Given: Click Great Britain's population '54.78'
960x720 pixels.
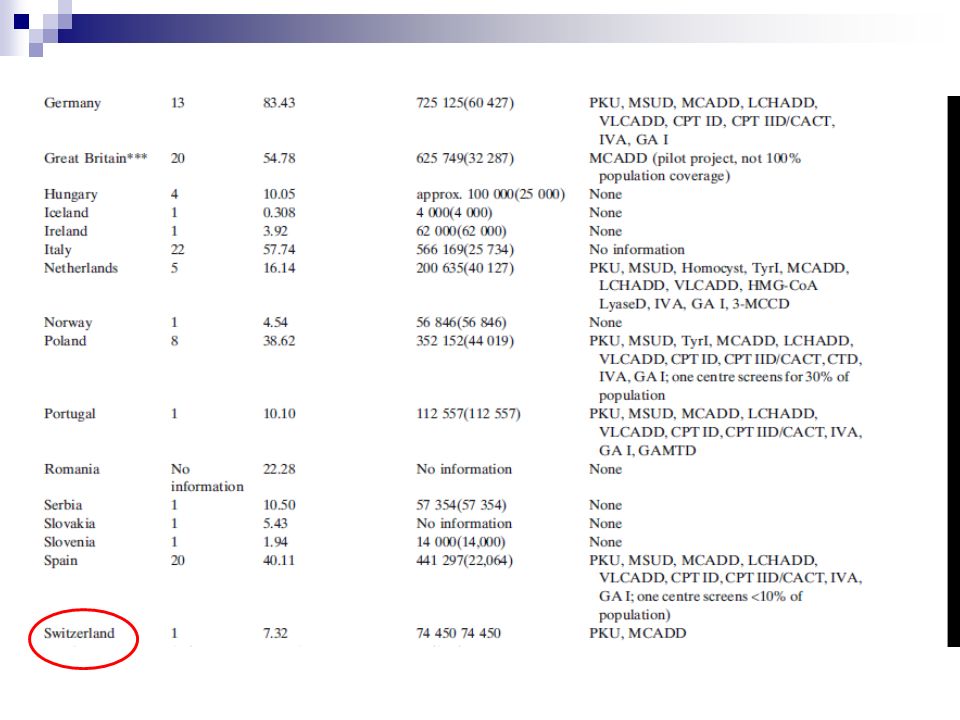Looking at the screenshot, I should [x=279, y=158].
